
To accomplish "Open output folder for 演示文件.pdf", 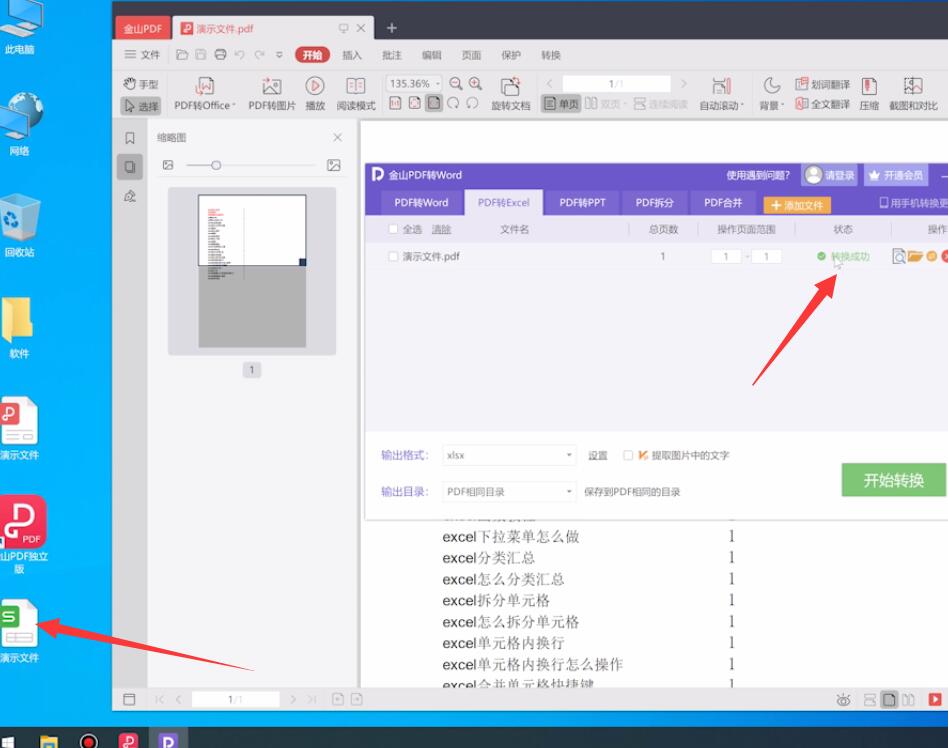I will pos(915,256).
